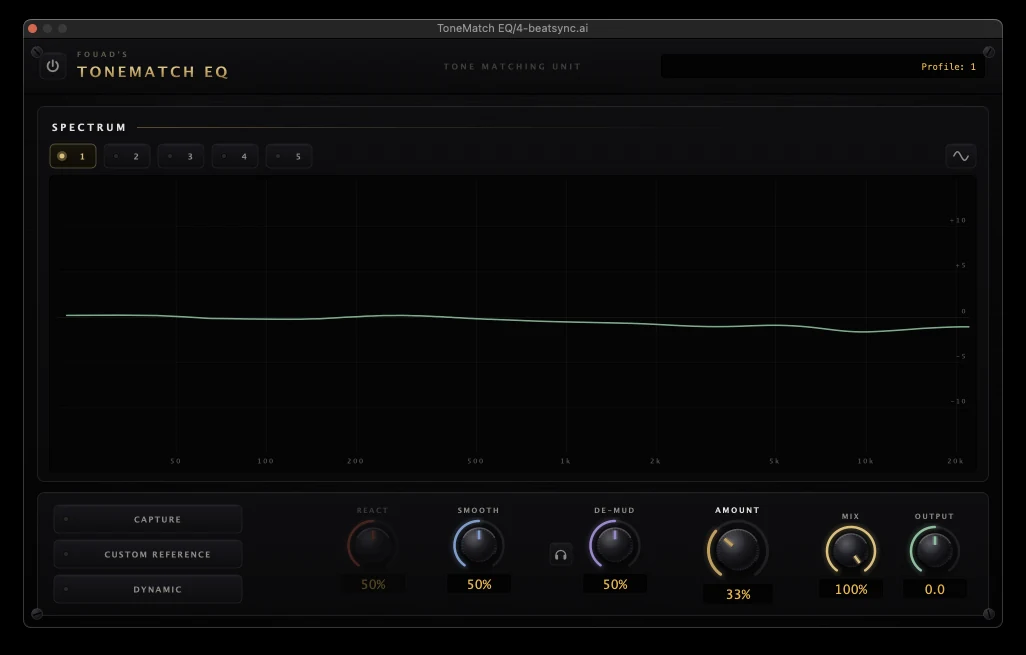Click the 1k frequency axis label
The height and width of the screenshot is (655, 1026).
[565, 461]
